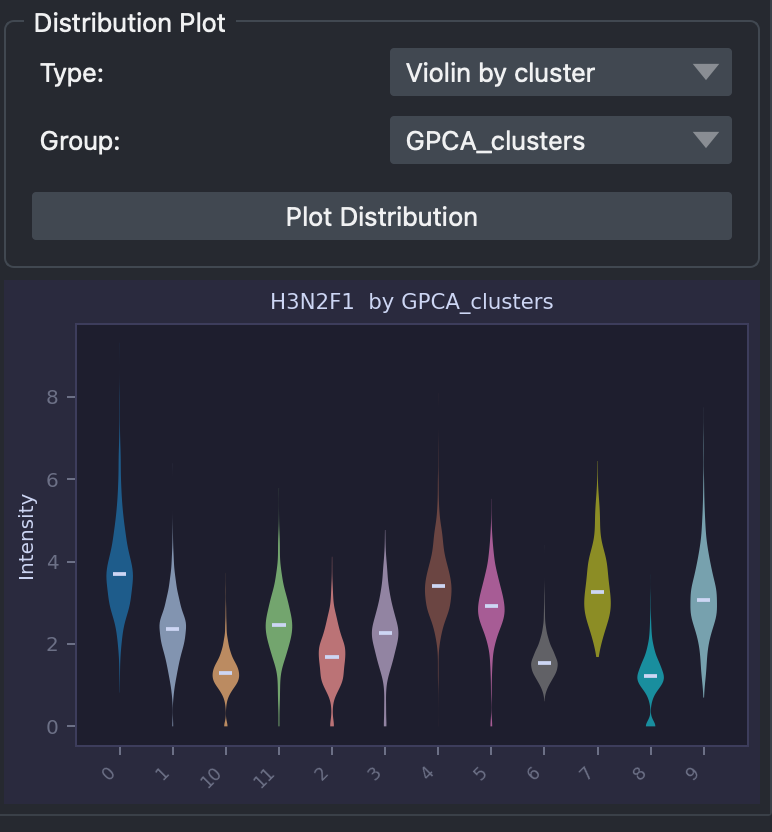Click the gray violin for cluster 6
This screenshot has height=832, width=772.
point(544,663)
